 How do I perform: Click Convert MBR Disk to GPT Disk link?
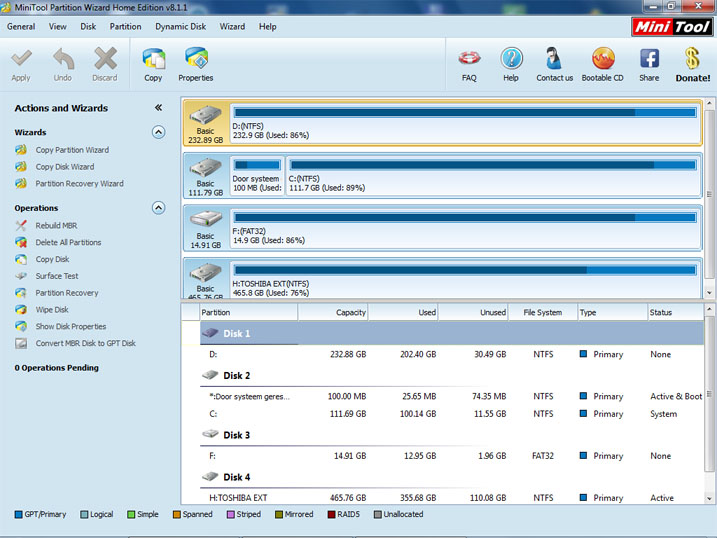point(86,343)
